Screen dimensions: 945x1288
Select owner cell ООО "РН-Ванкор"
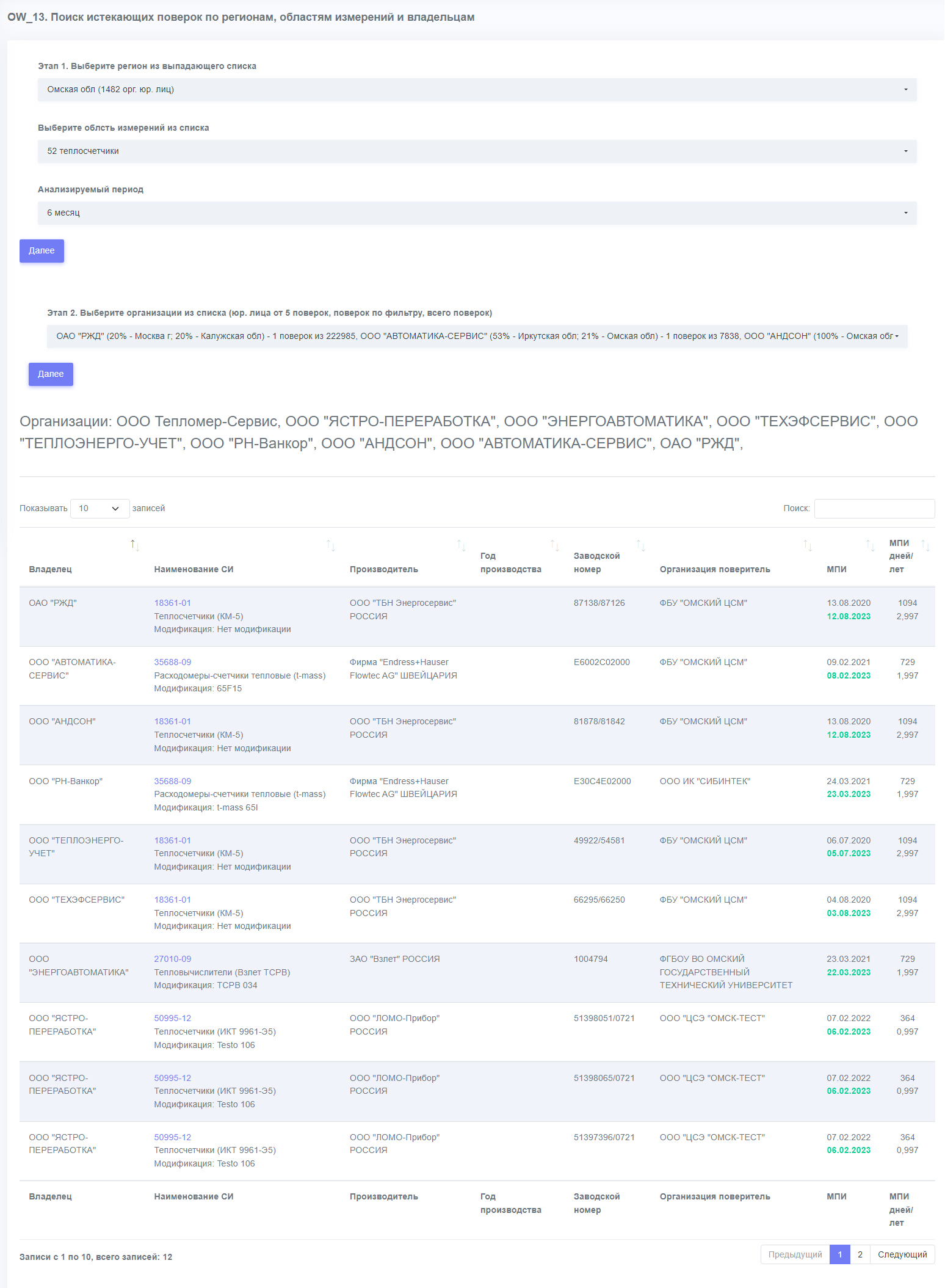tap(66, 782)
